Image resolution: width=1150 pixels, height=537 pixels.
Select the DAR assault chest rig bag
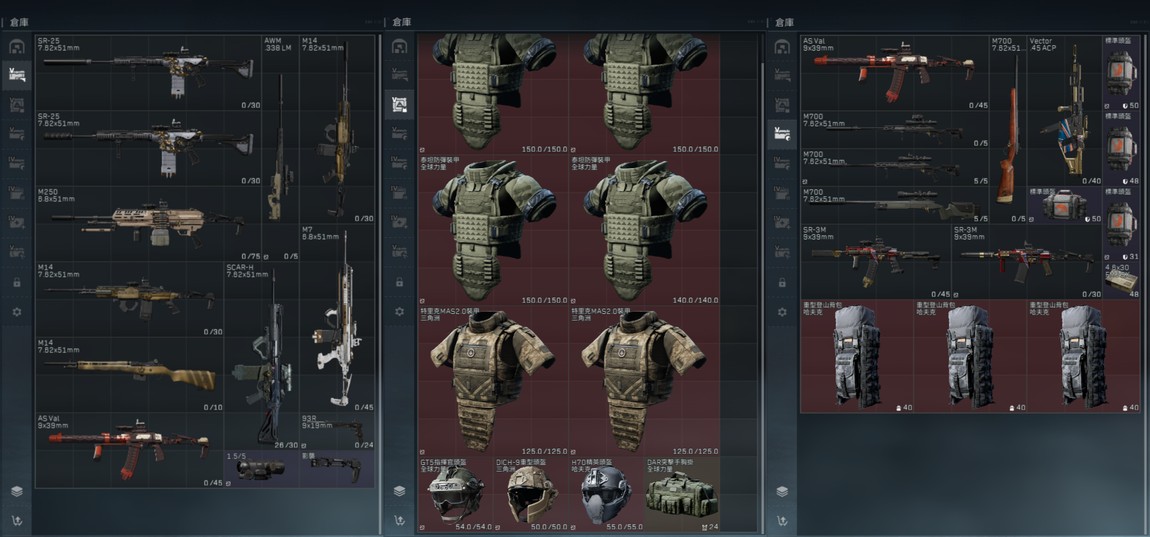pos(681,494)
